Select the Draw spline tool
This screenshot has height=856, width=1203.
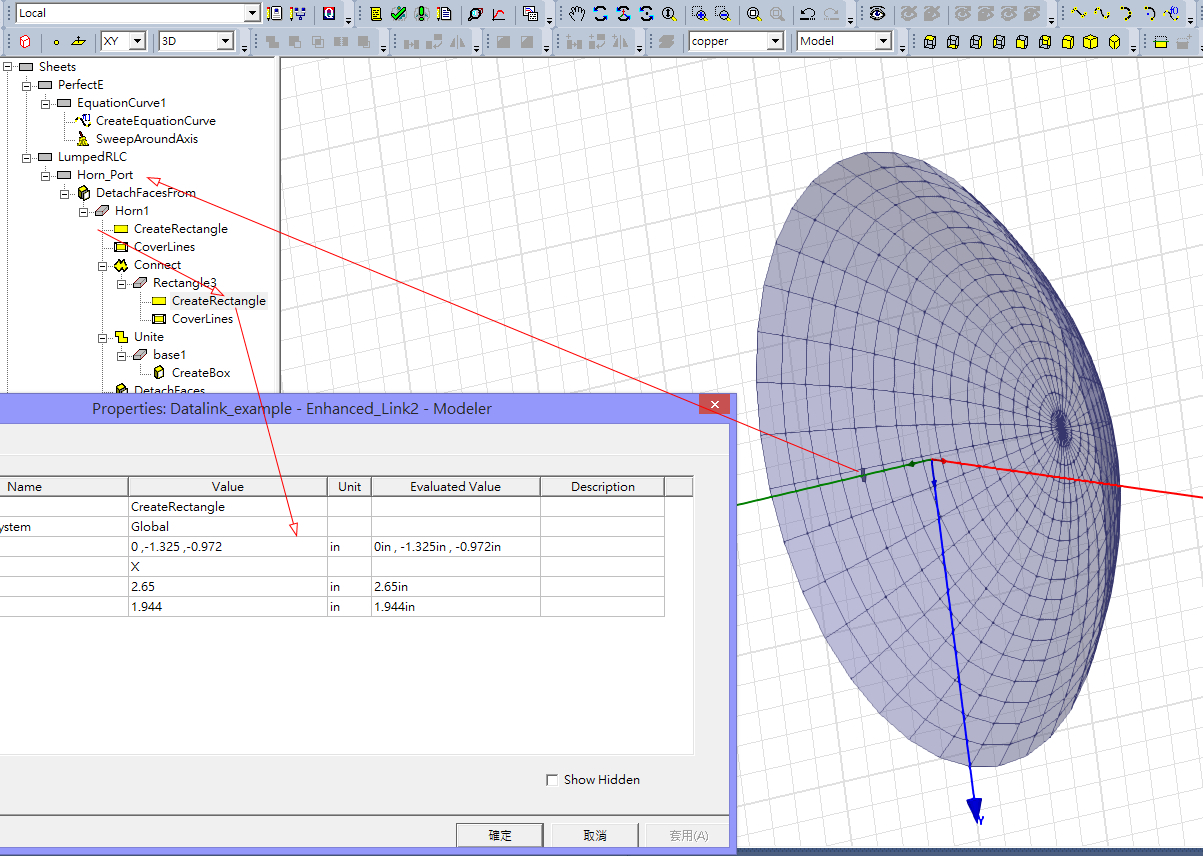coord(1102,13)
